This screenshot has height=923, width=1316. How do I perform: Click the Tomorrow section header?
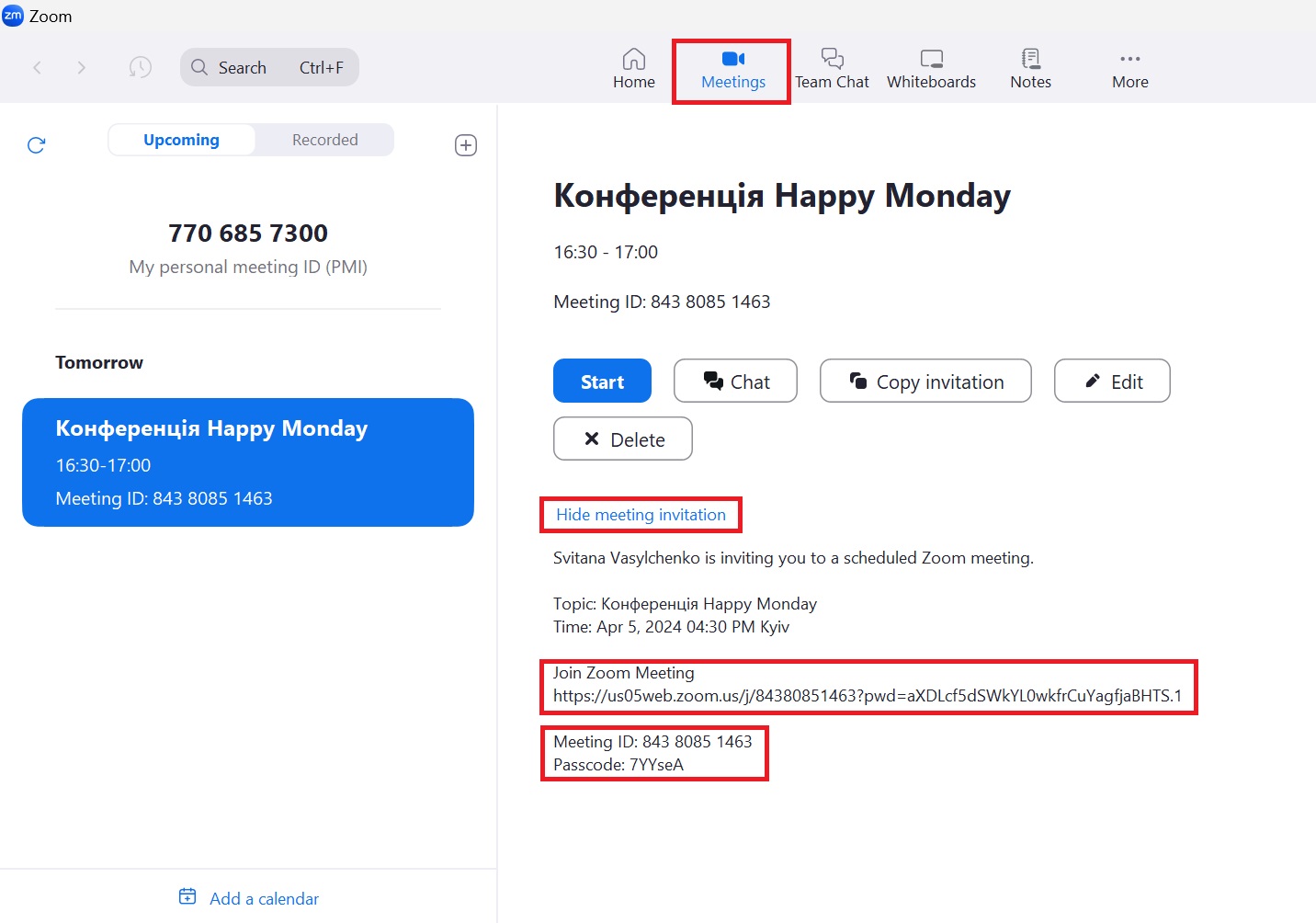coord(99,362)
